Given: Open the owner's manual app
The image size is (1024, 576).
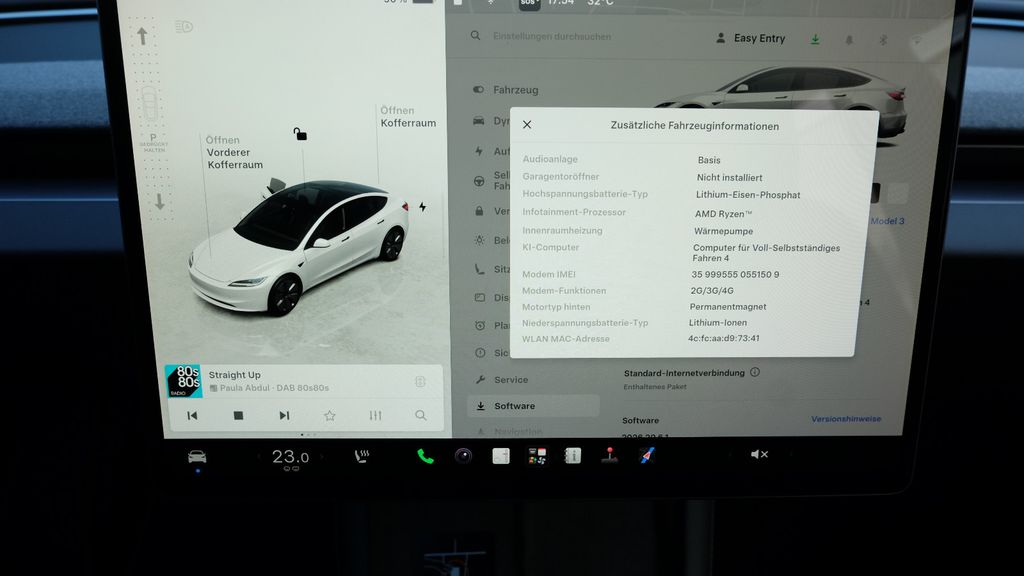Looking at the screenshot, I should [573, 456].
